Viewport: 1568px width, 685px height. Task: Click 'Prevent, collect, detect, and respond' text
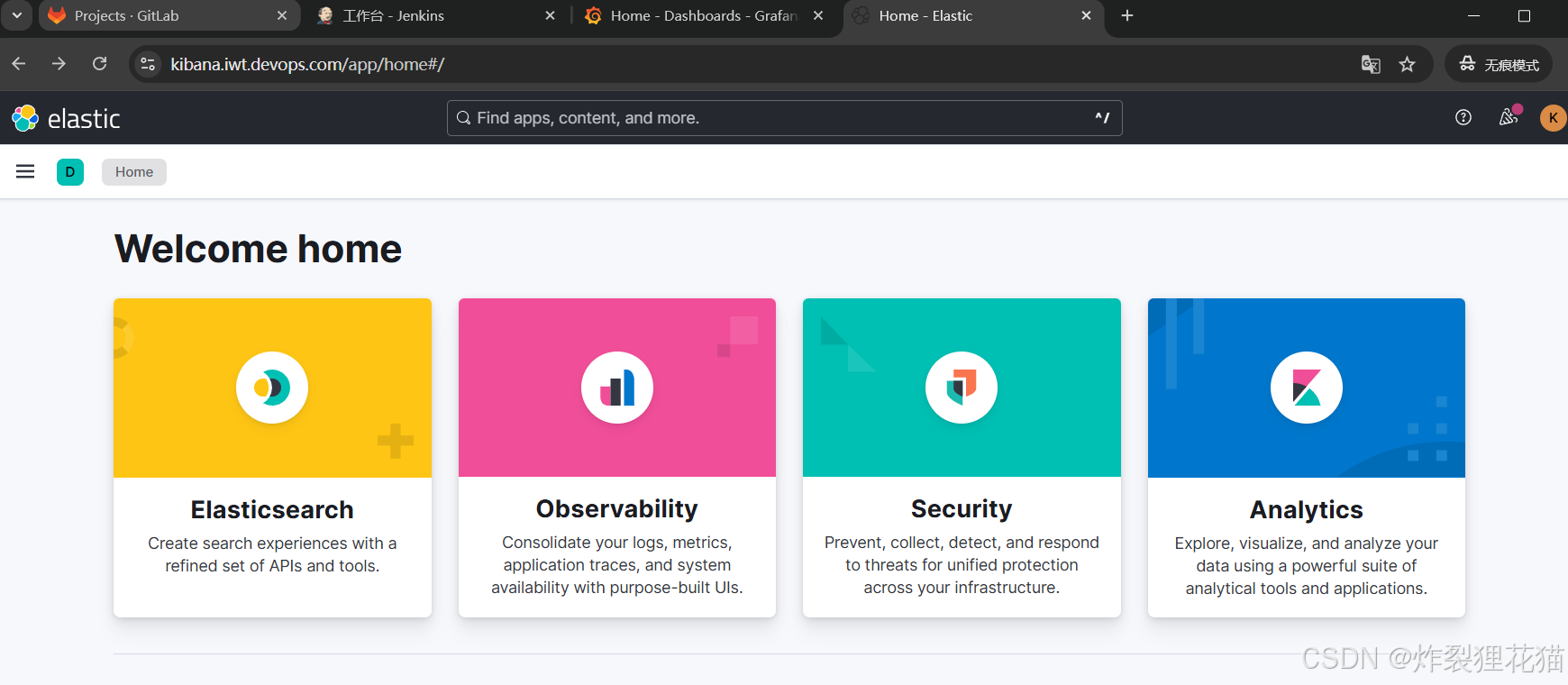[x=962, y=565]
